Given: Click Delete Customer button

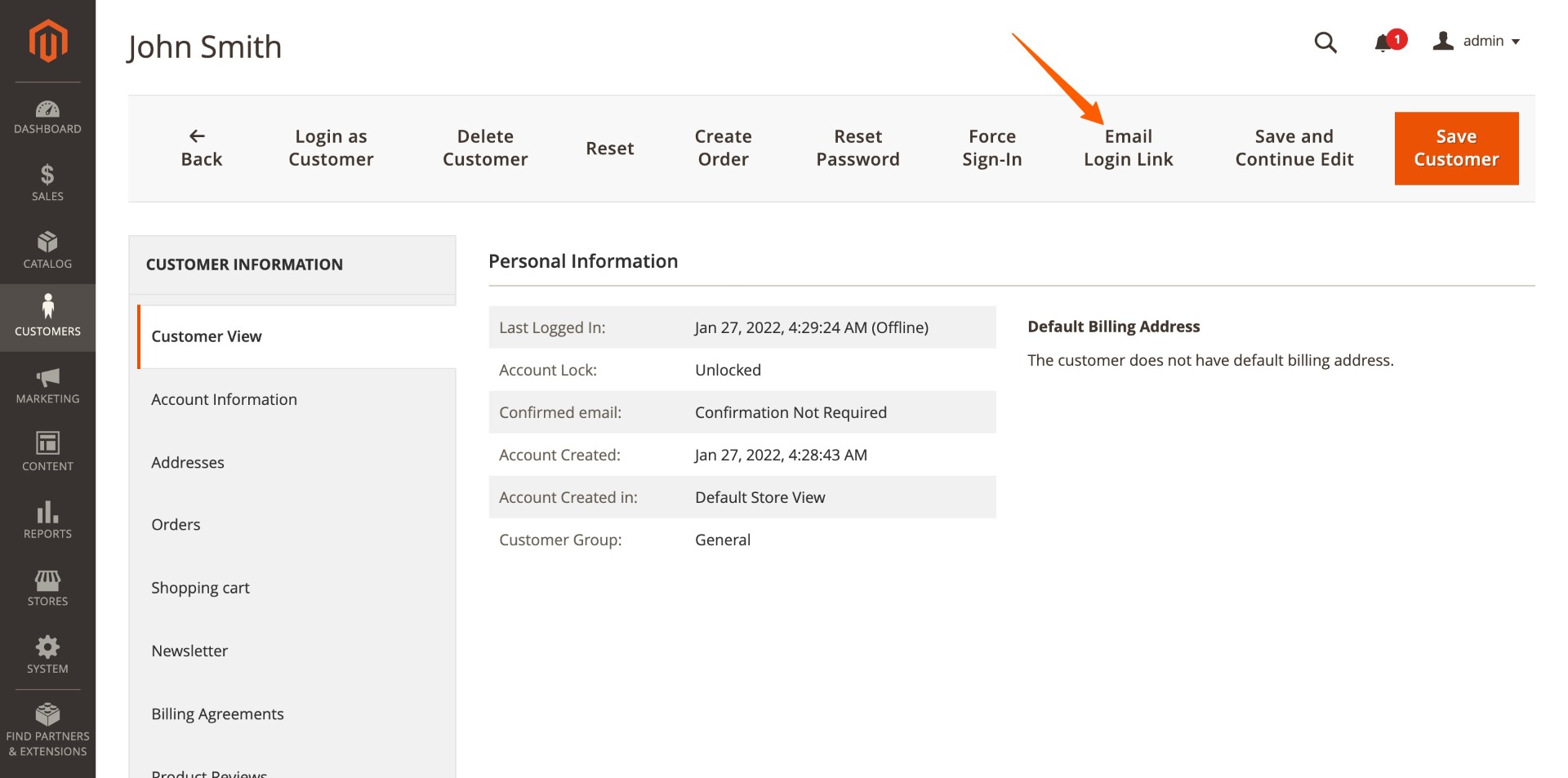Looking at the screenshot, I should [485, 149].
